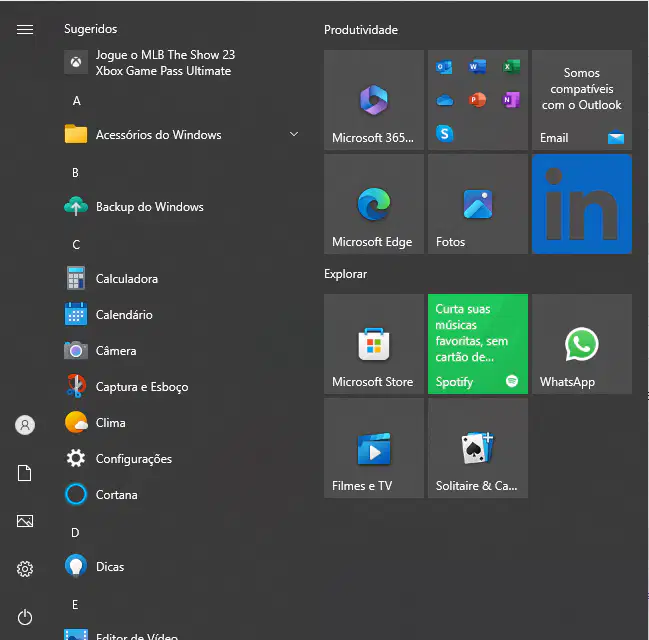Open Settings gear in the left sidebar
The image size is (649, 640).
(x=25, y=569)
